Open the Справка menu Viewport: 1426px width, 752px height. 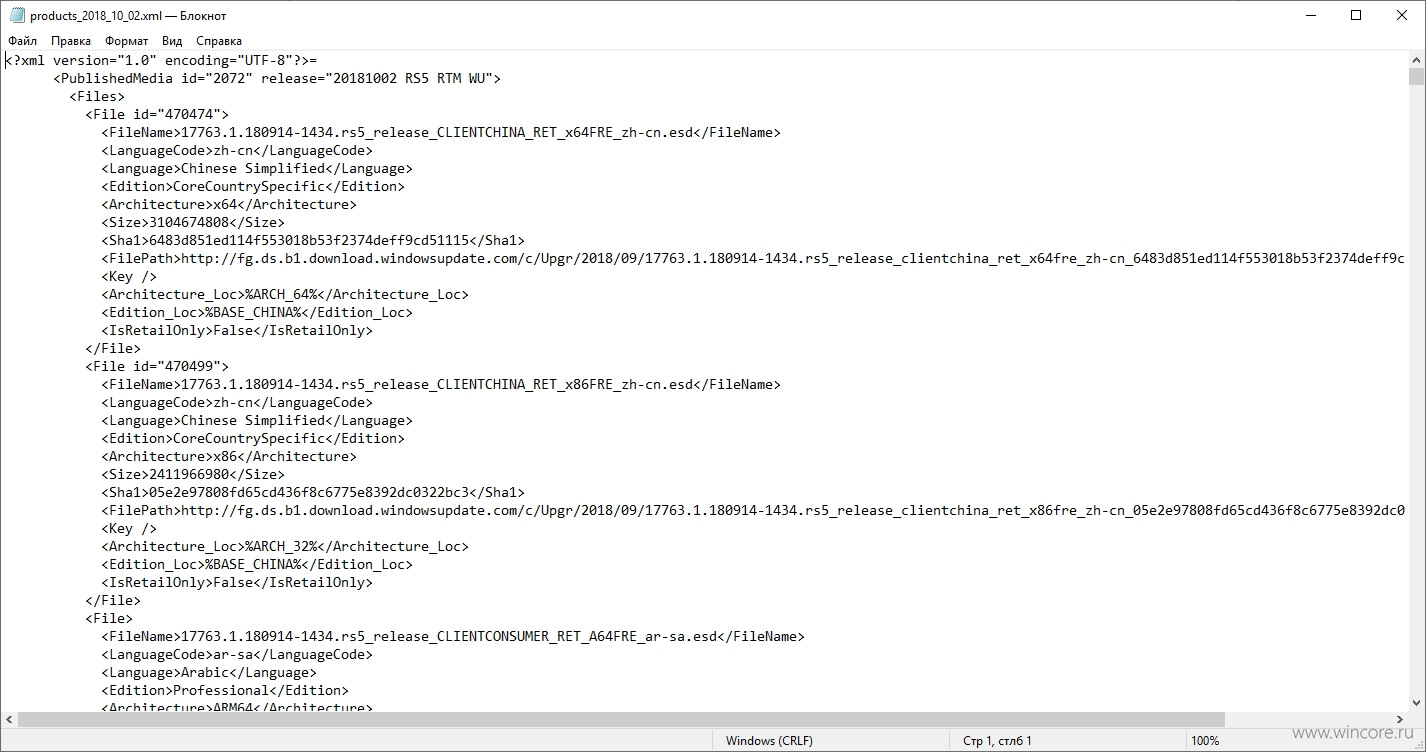pos(219,41)
